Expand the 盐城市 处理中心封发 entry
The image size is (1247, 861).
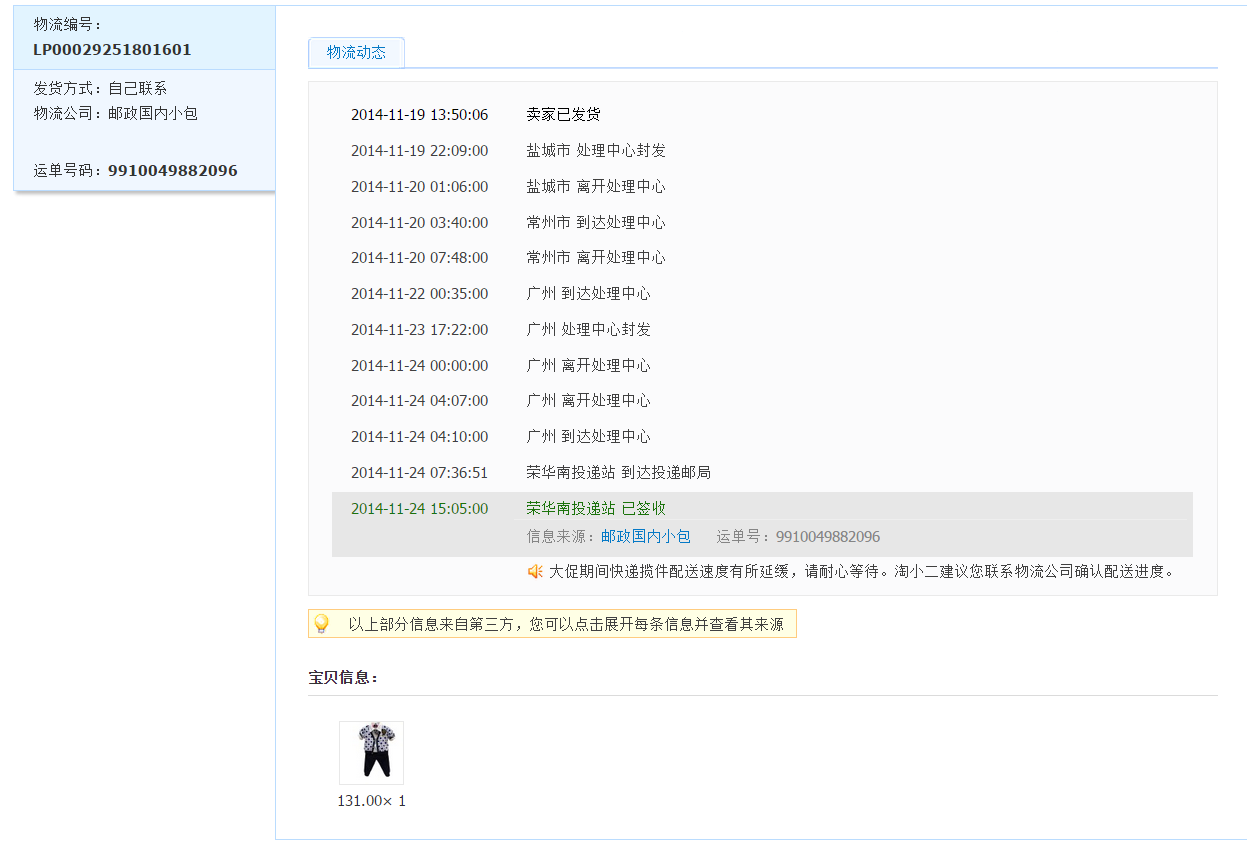point(595,151)
